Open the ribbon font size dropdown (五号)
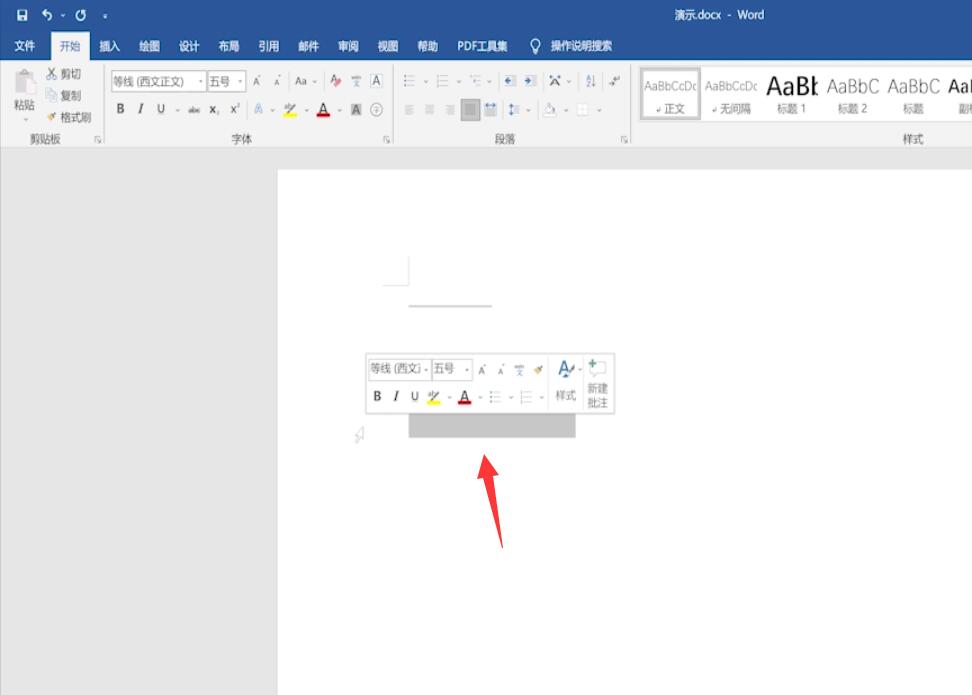The height and width of the screenshot is (695, 972). click(240, 81)
